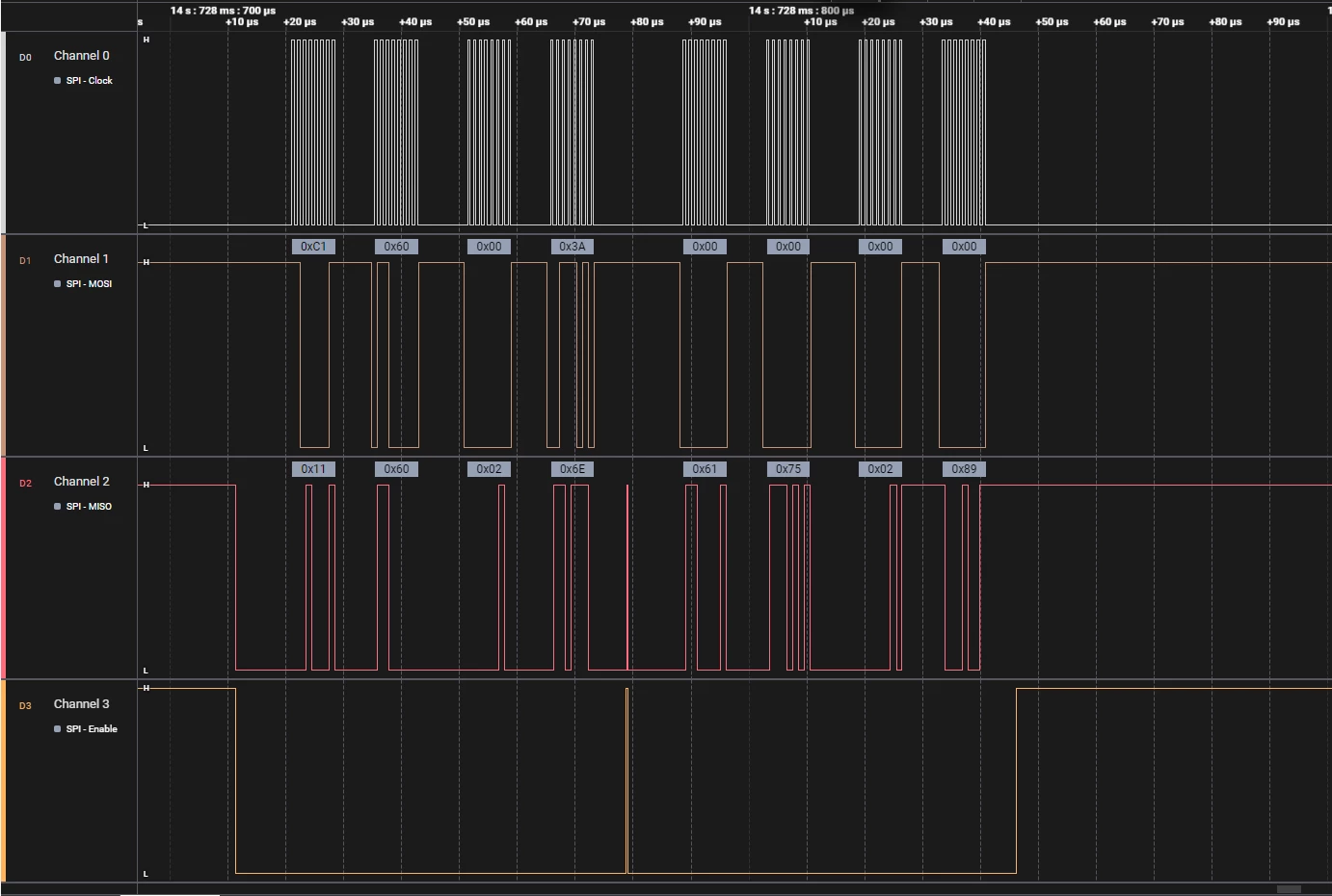Select the 0x3A decoded byte on MOSI
1332x896 pixels.
pyautogui.click(x=572, y=247)
